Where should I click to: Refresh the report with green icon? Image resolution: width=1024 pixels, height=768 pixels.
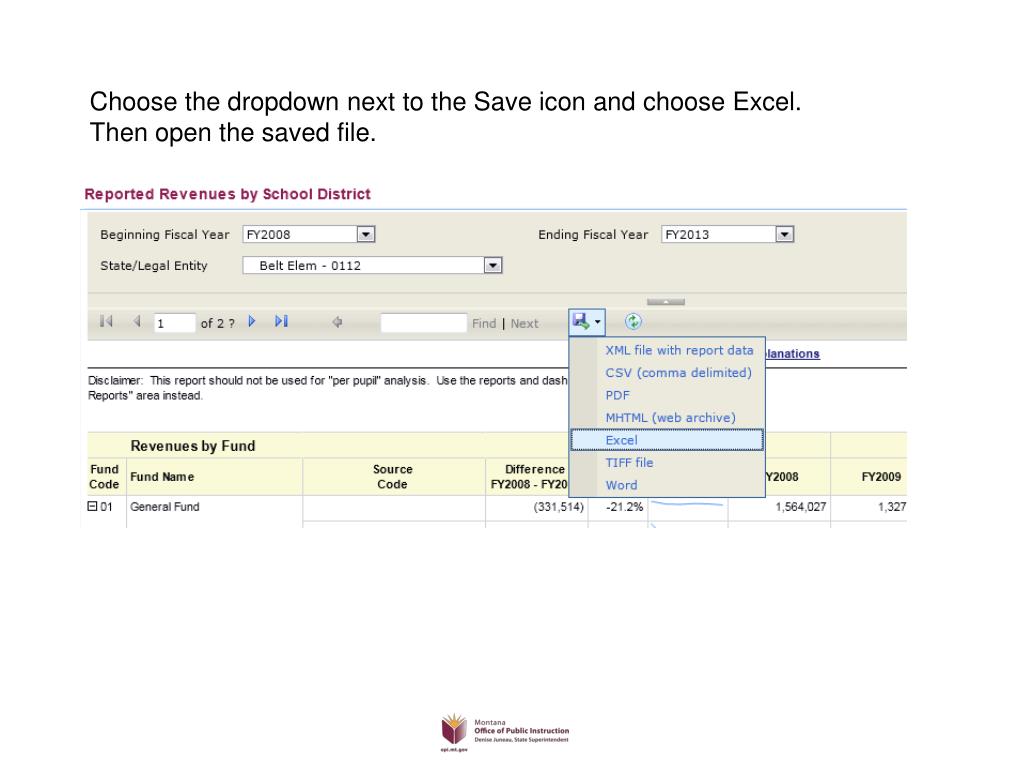point(633,321)
